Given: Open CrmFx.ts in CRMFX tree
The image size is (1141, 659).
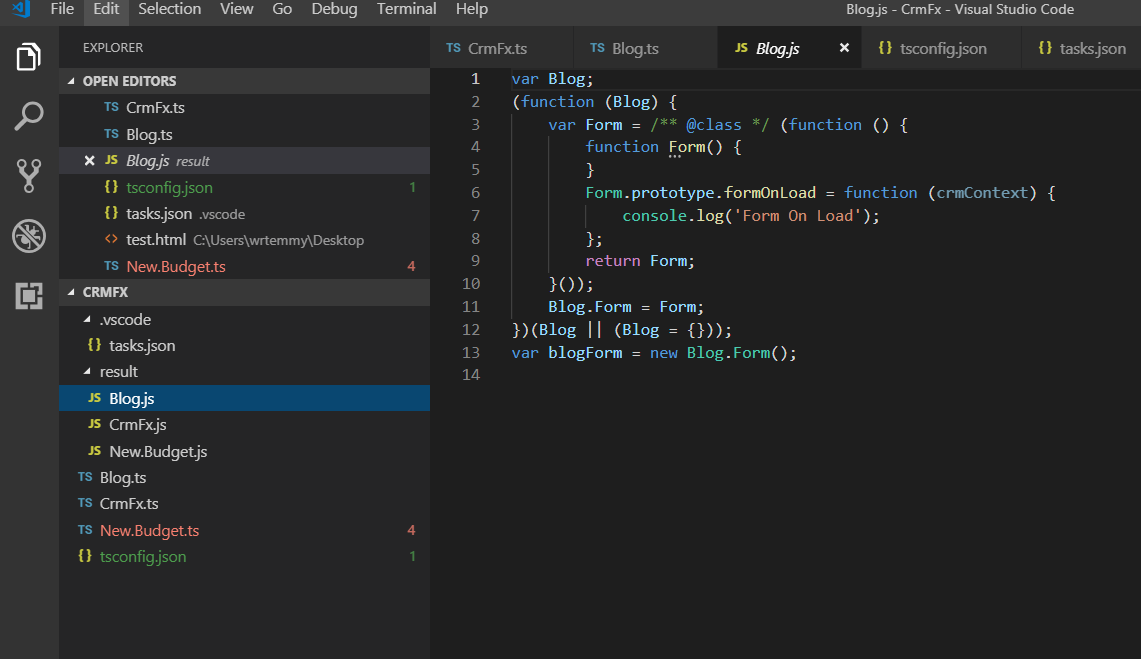Looking at the screenshot, I should coord(244,503).
